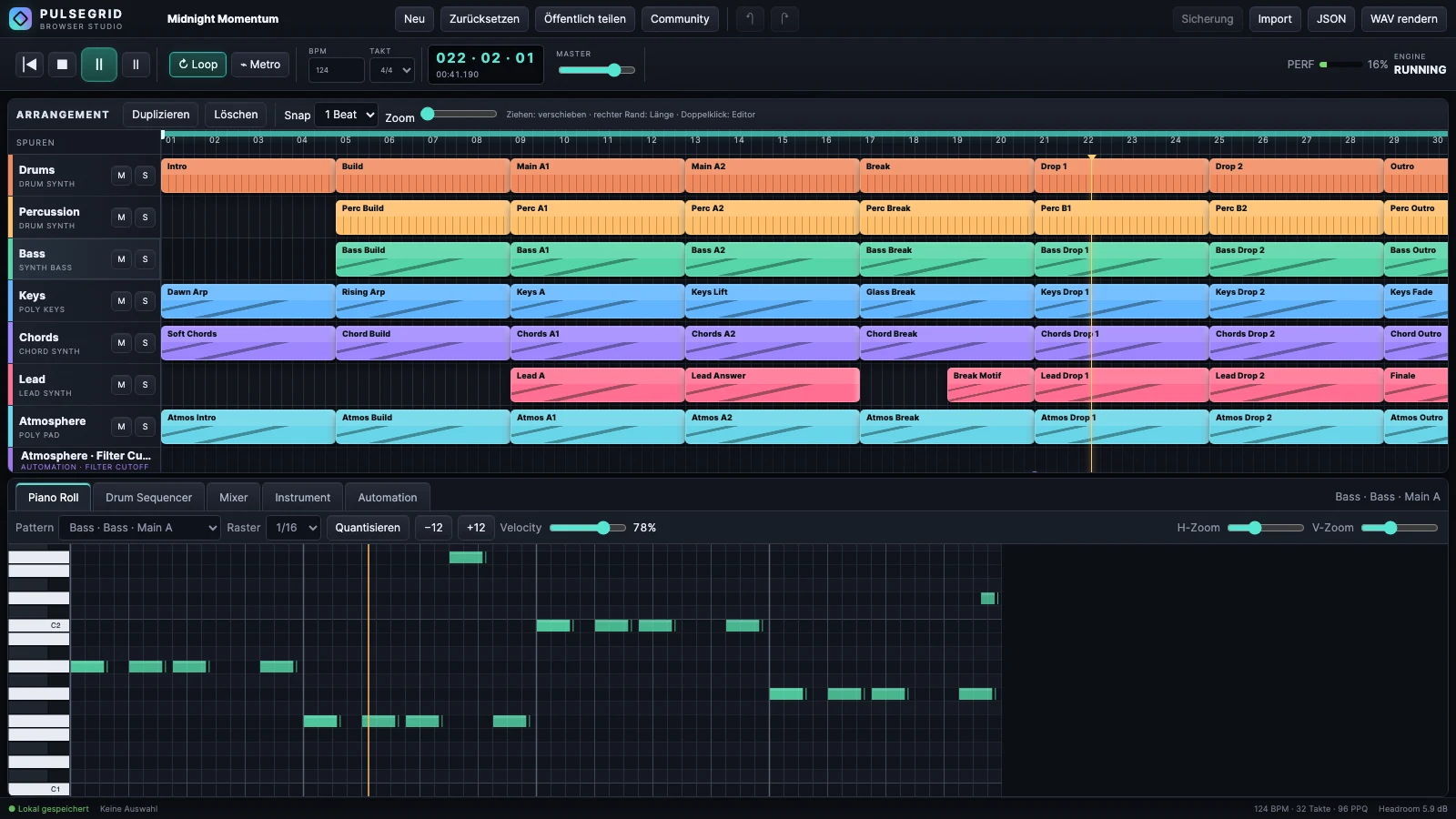Solo the Keys track
The width and height of the screenshot is (1456, 819).
(145, 301)
